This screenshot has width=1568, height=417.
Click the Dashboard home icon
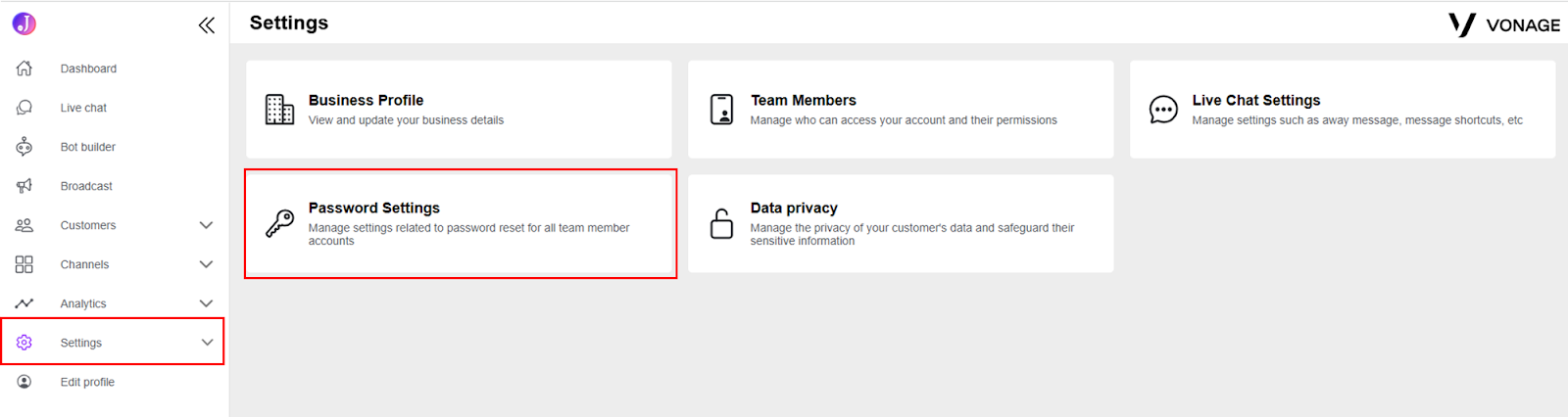[x=24, y=69]
